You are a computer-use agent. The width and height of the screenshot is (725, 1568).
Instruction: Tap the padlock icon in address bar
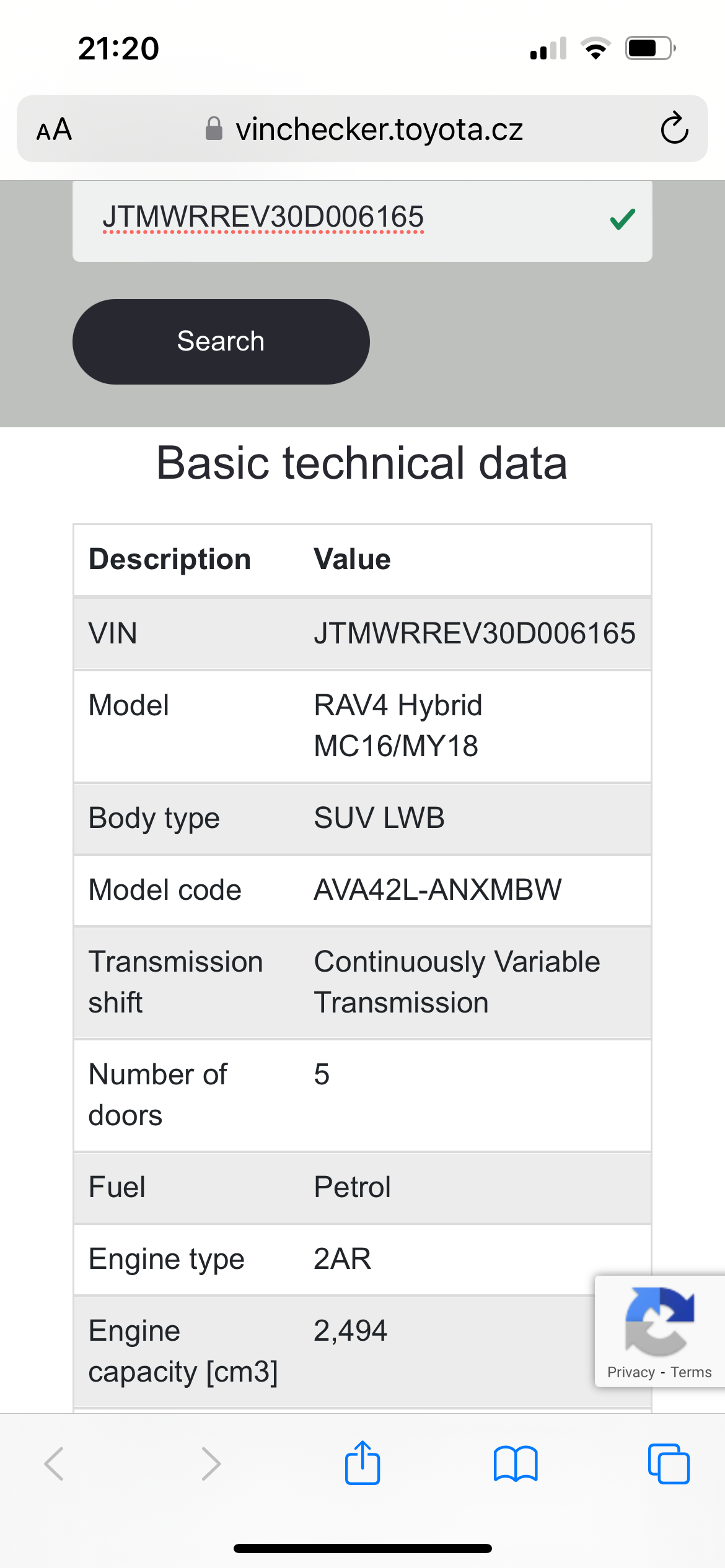point(214,129)
